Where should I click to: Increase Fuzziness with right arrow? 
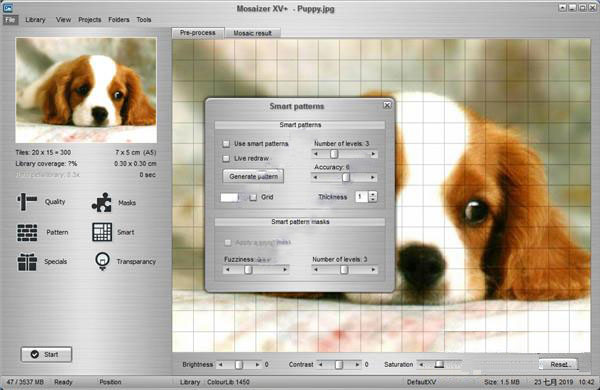[285, 270]
